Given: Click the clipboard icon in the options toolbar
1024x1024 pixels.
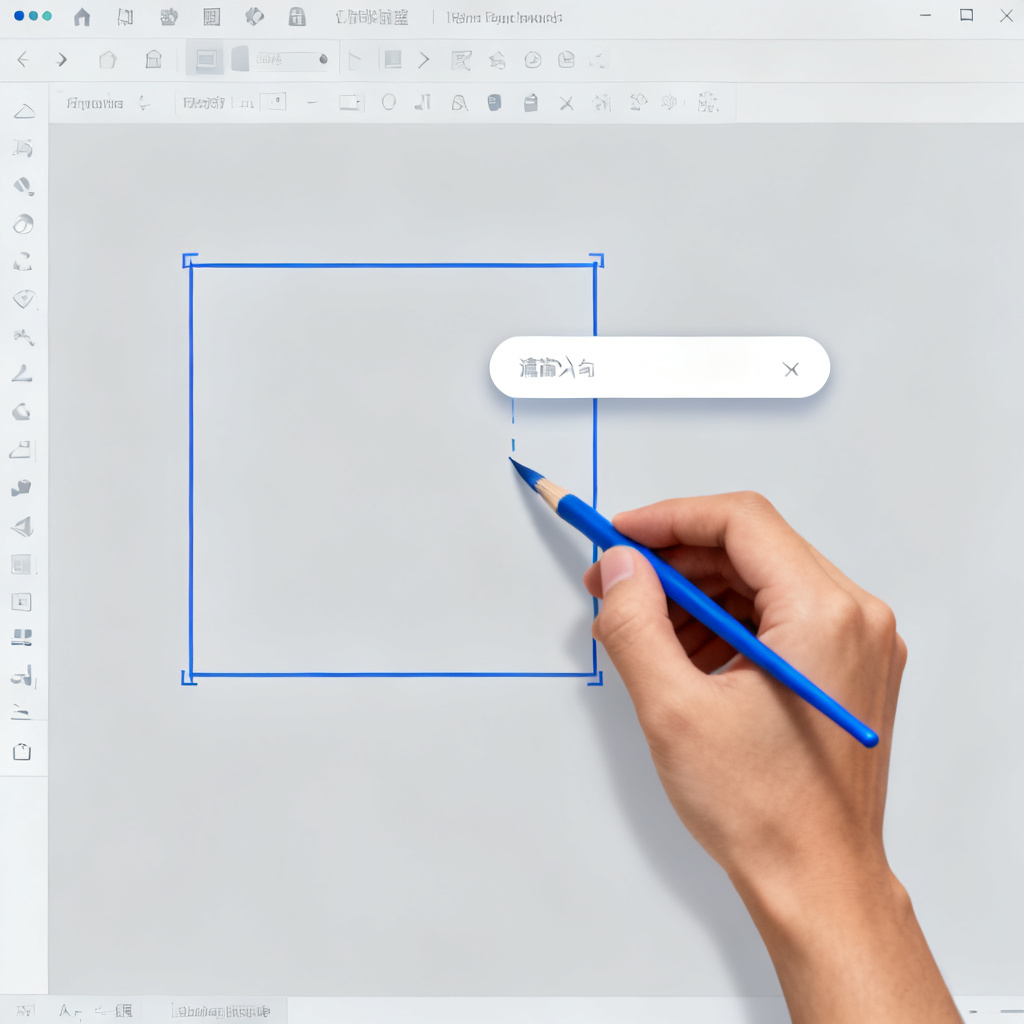Looking at the screenshot, I should coord(530,103).
